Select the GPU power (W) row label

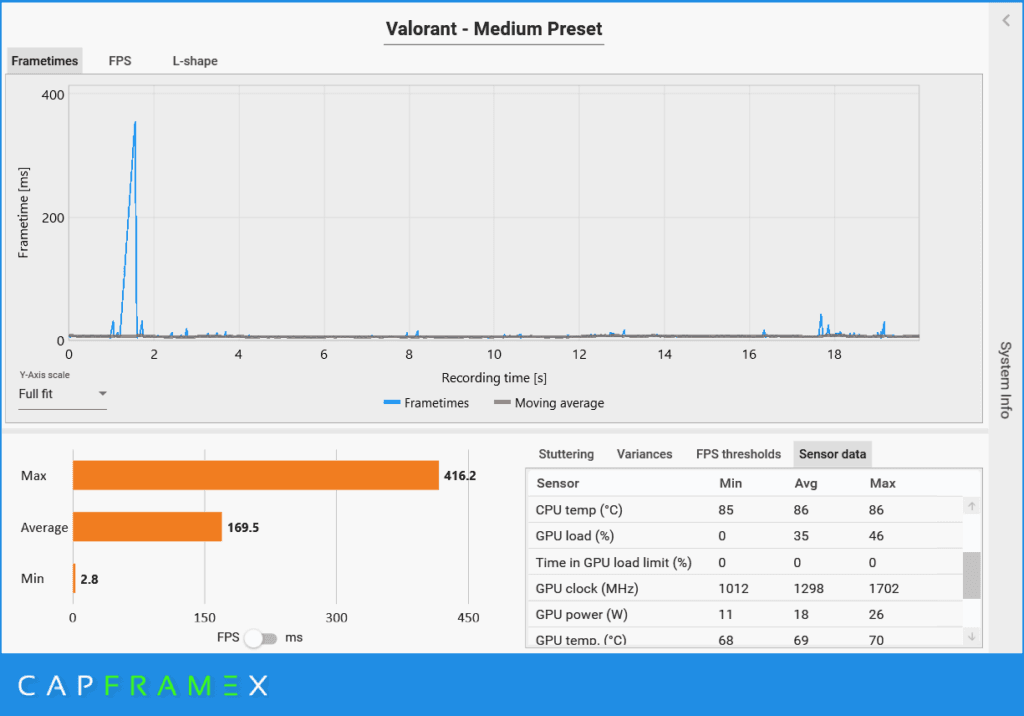coord(581,614)
